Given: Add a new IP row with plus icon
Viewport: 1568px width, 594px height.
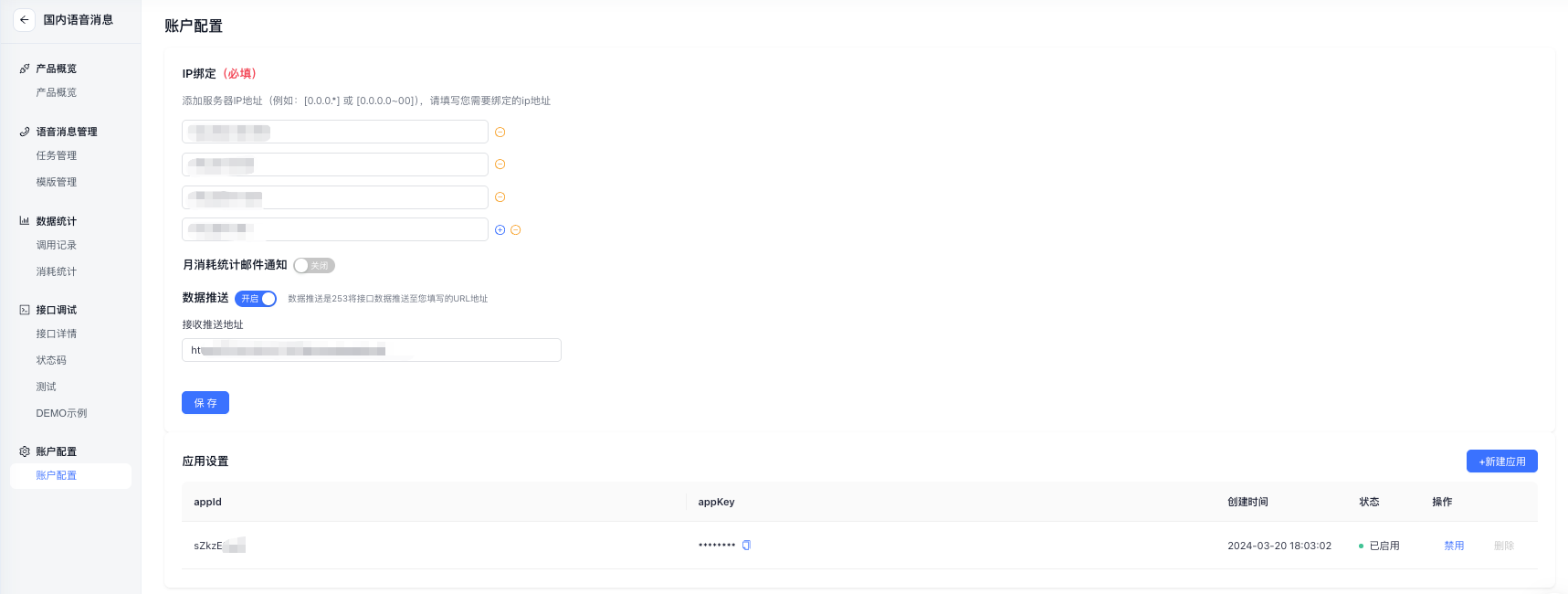Looking at the screenshot, I should coord(500,230).
